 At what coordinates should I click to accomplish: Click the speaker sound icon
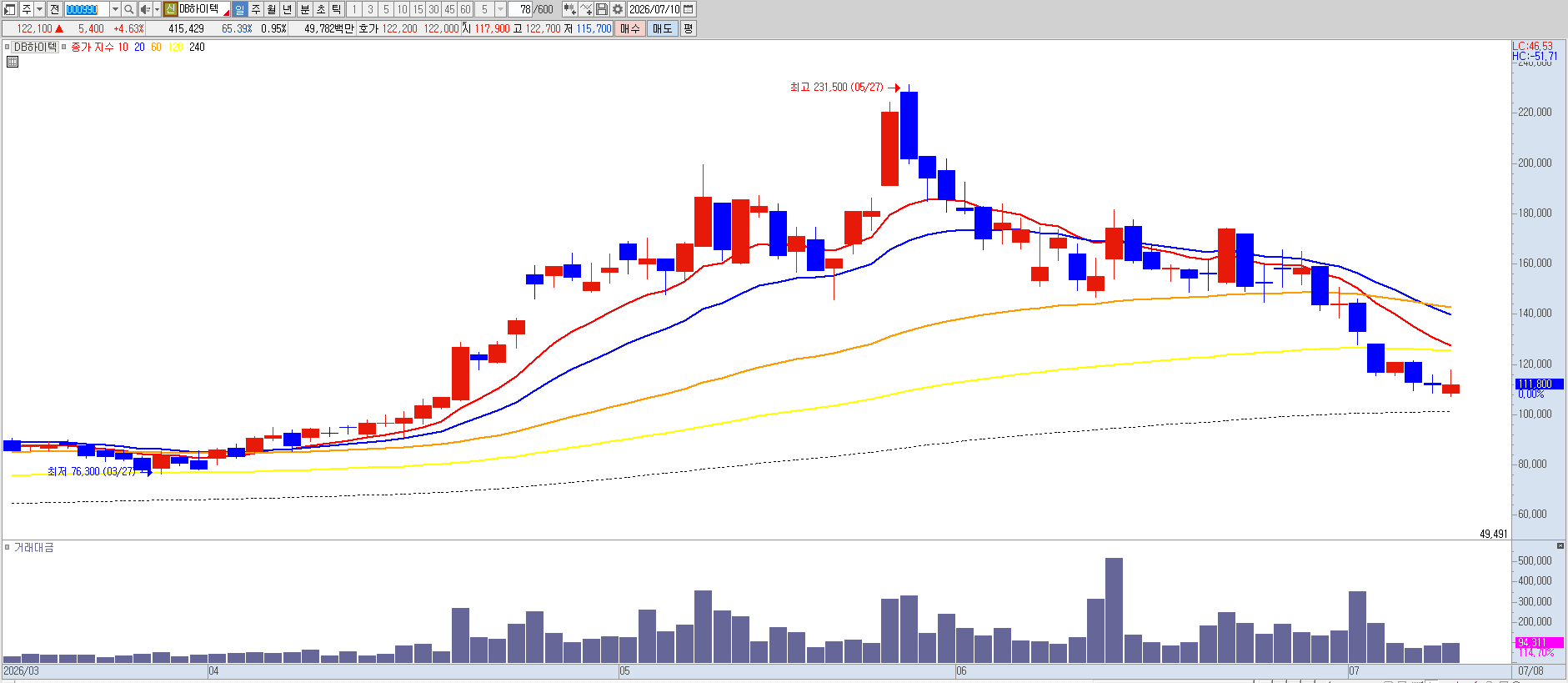point(146,9)
